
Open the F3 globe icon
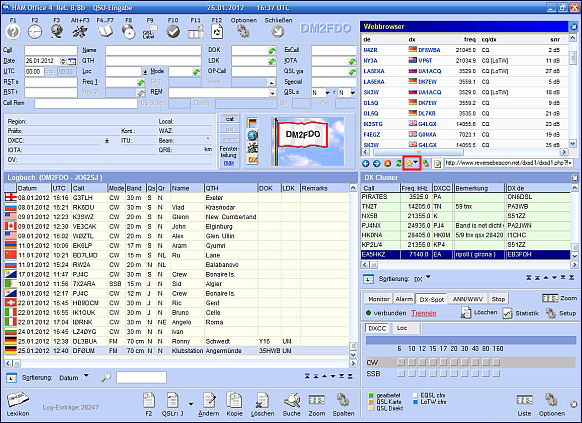point(57,32)
